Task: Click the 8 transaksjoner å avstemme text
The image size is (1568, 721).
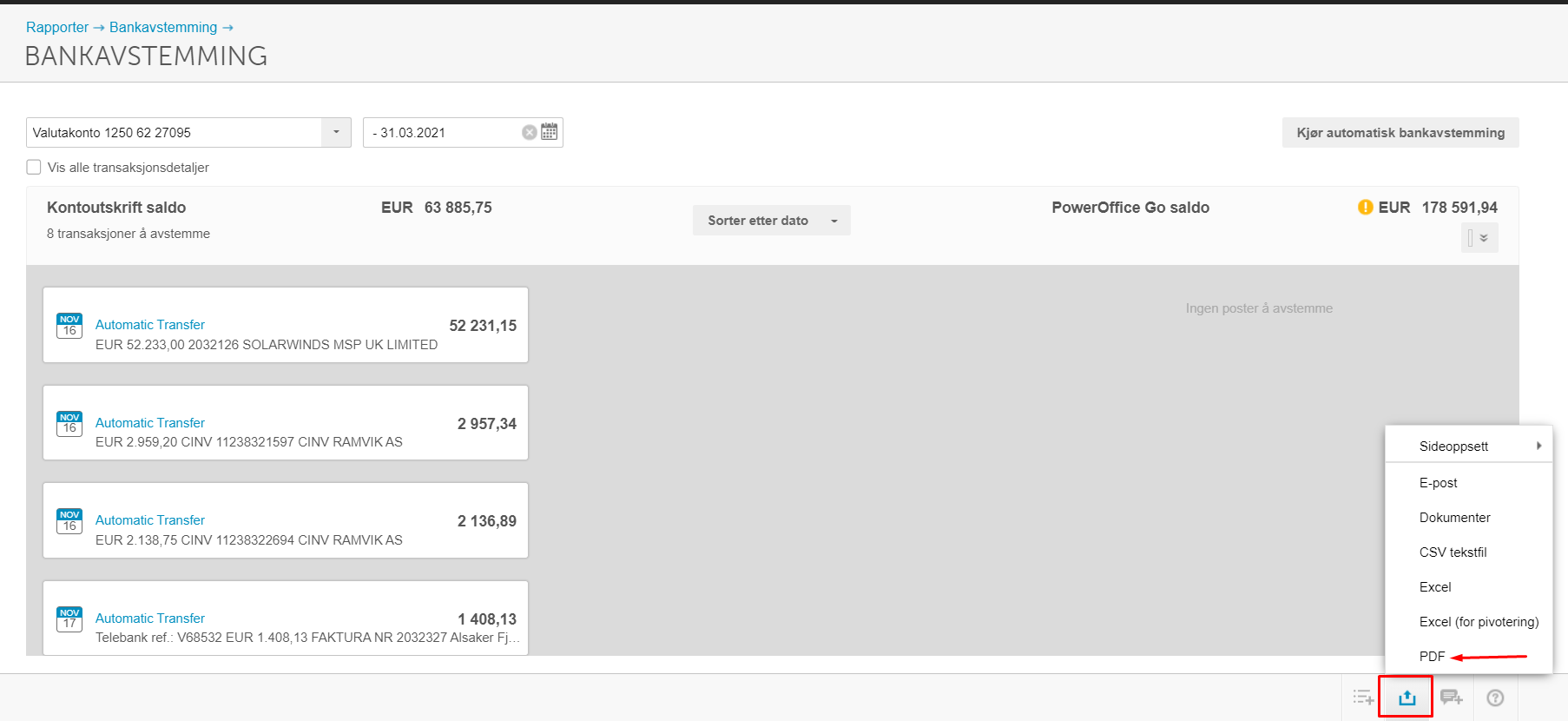Action: click(x=128, y=234)
